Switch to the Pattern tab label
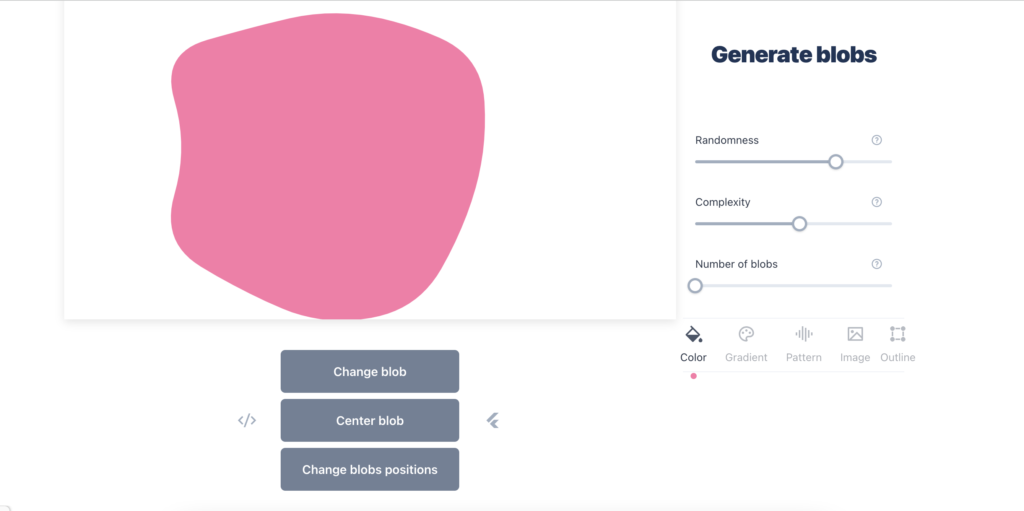Viewport: 1024px width, 511px height. (803, 357)
